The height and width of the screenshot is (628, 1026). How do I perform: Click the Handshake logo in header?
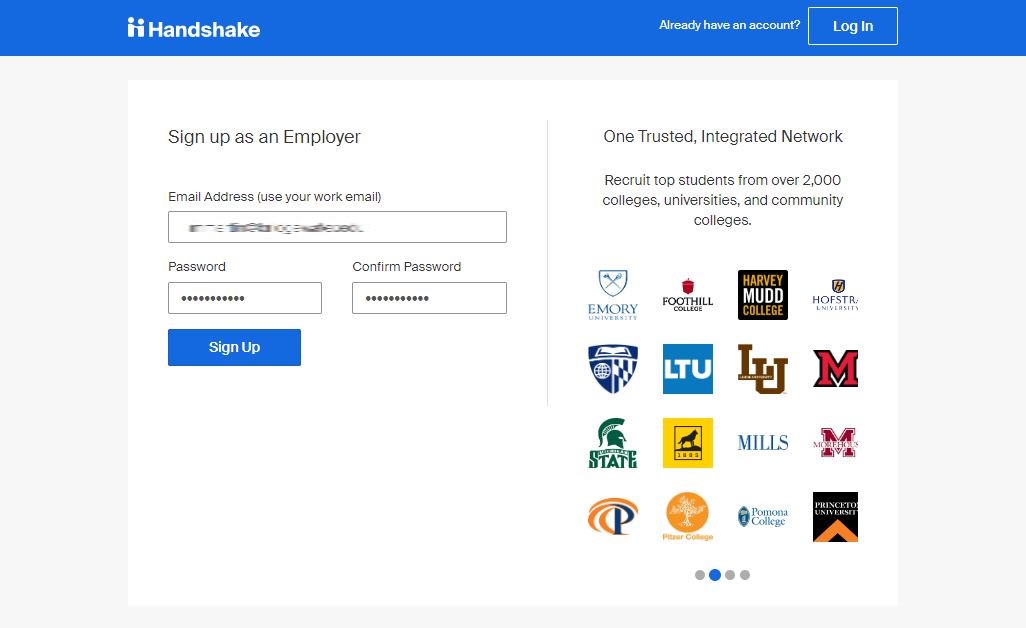194,28
